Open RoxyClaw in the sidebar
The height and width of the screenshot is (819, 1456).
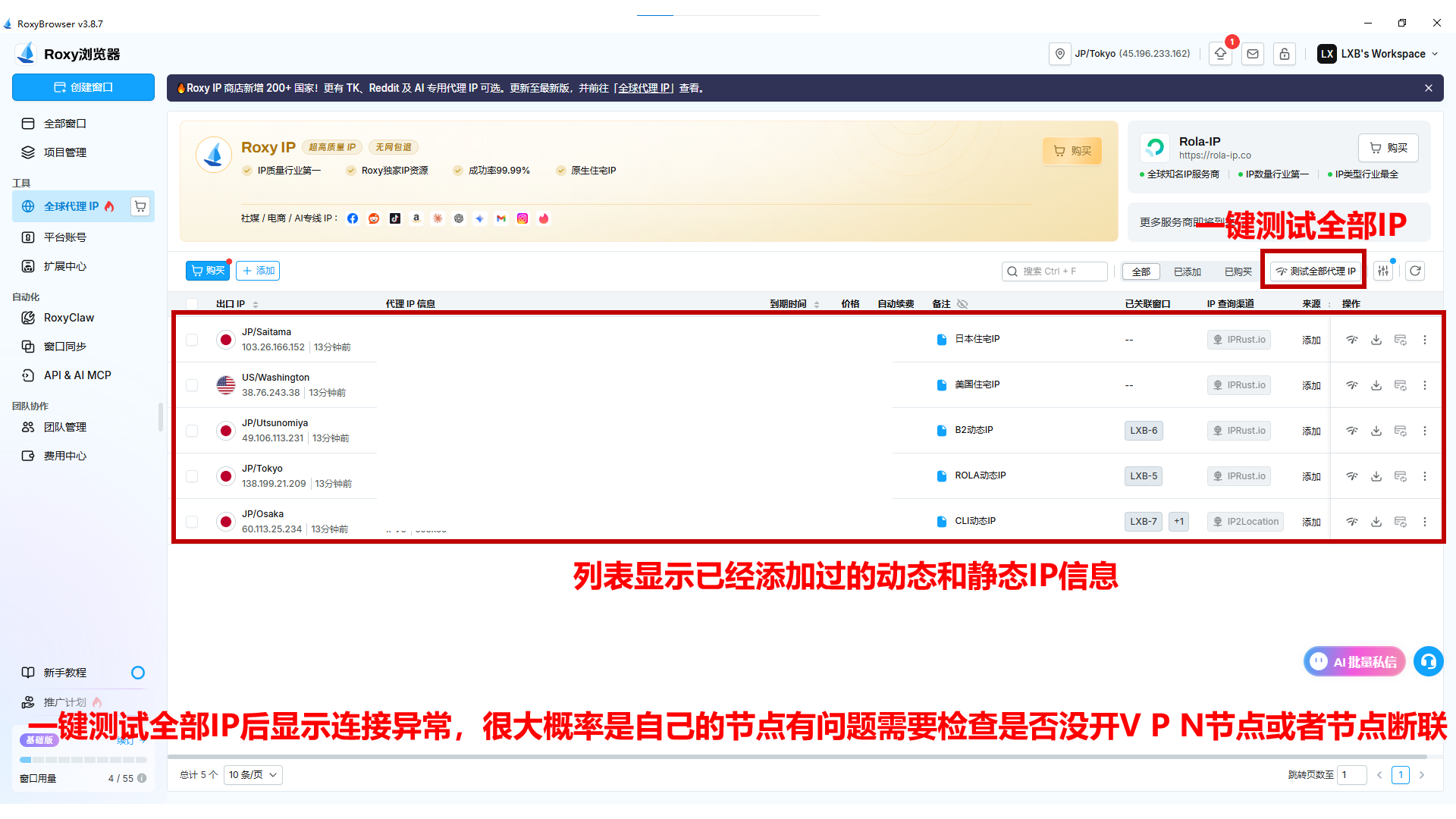pyautogui.click(x=83, y=318)
